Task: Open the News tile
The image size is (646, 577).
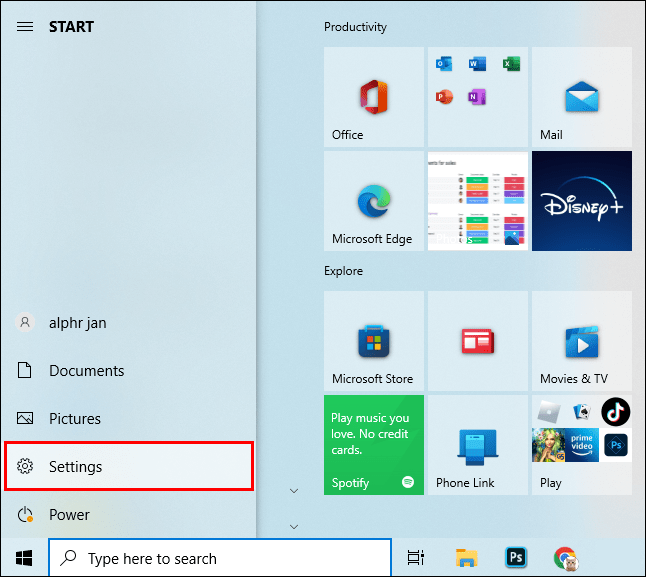Action: pos(478,341)
